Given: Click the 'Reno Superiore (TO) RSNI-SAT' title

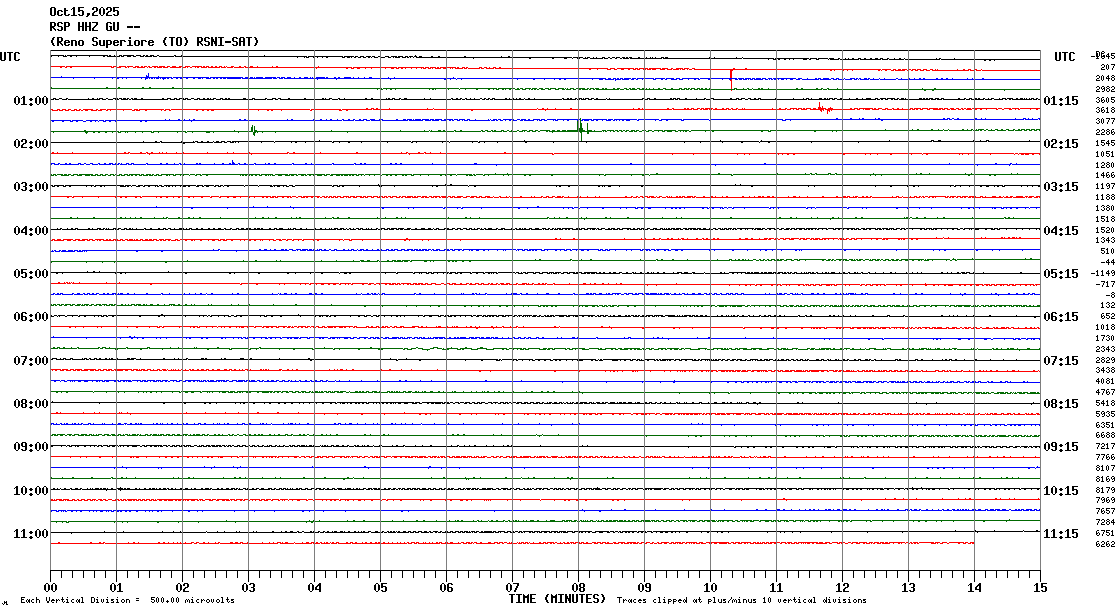Looking at the screenshot, I should click(x=154, y=41).
